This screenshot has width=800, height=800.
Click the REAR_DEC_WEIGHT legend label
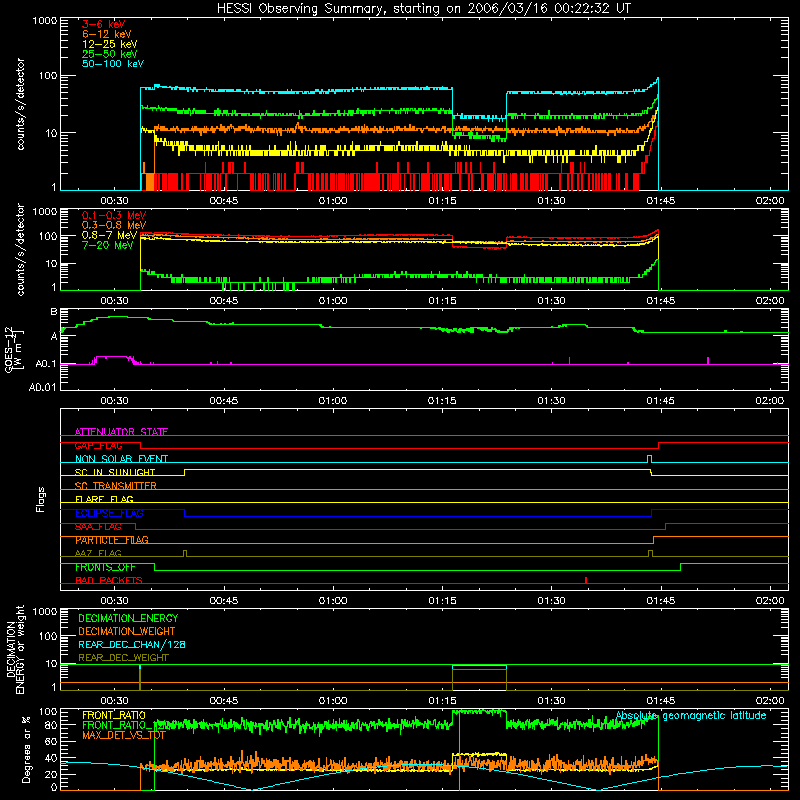123,658
